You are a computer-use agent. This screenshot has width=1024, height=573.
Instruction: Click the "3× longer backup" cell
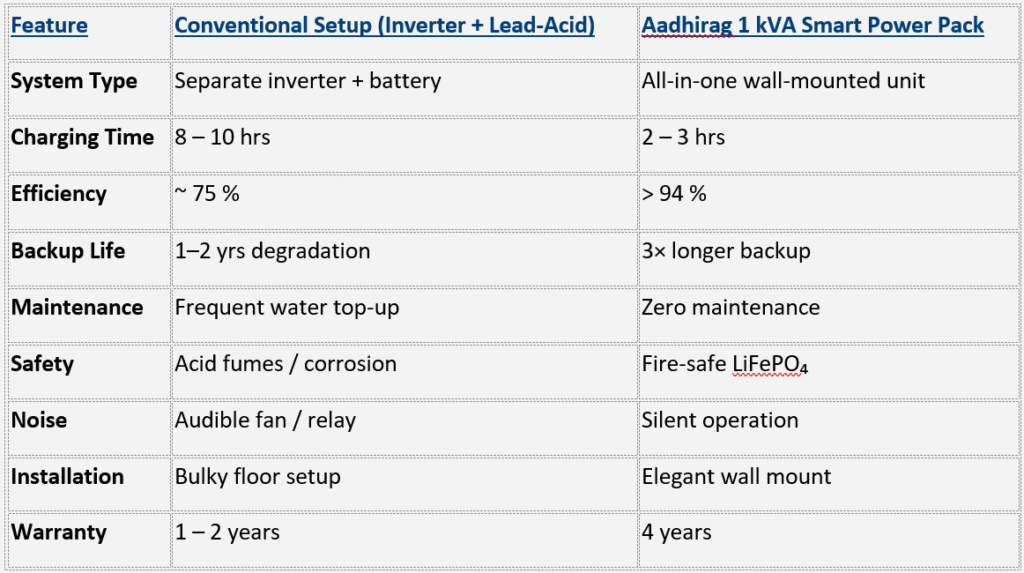pyautogui.click(x=725, y=251)
